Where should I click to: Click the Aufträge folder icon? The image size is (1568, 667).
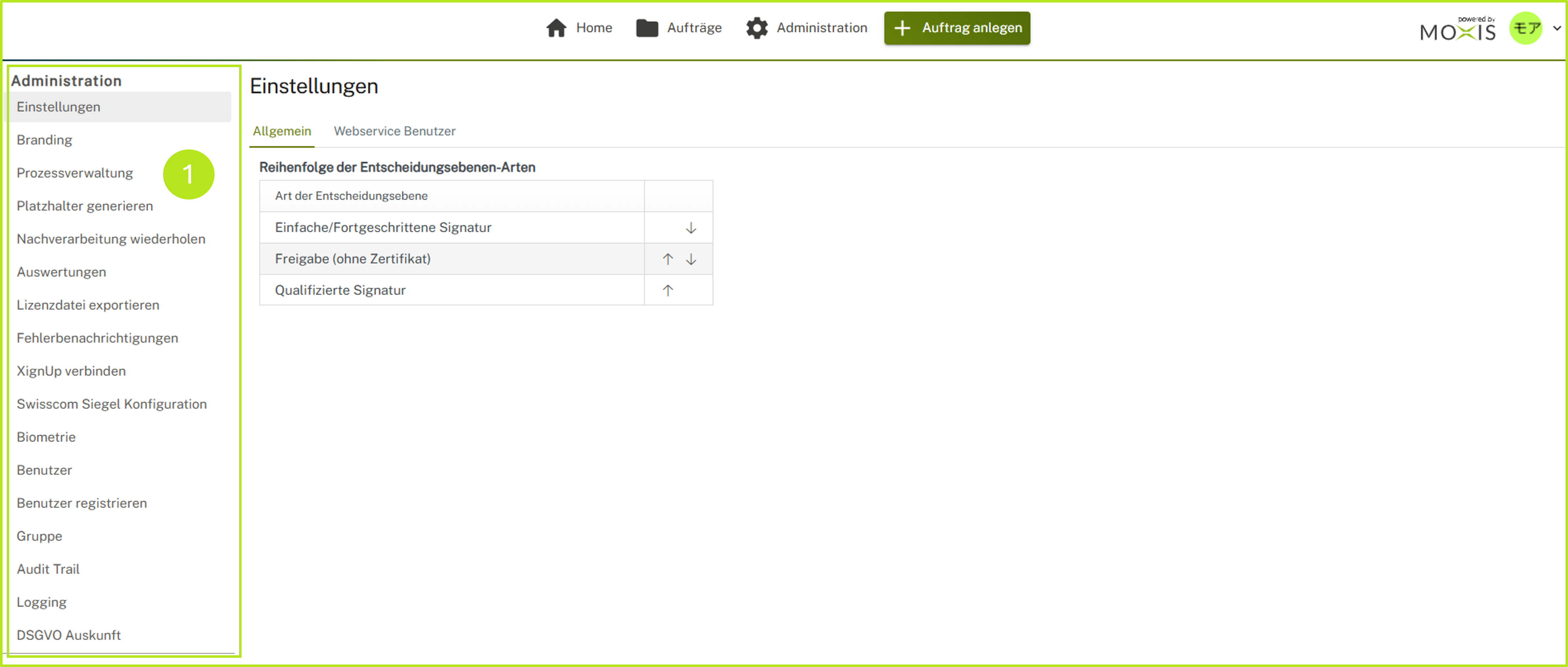647,28
